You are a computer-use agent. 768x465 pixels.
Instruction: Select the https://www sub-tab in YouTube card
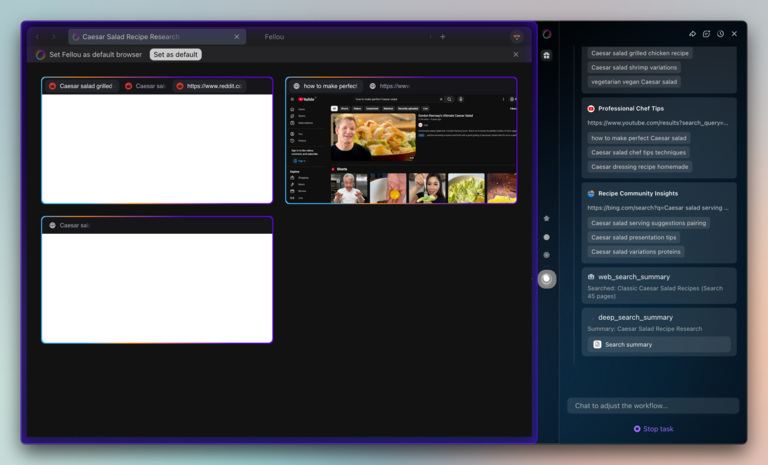coord(390,86)
